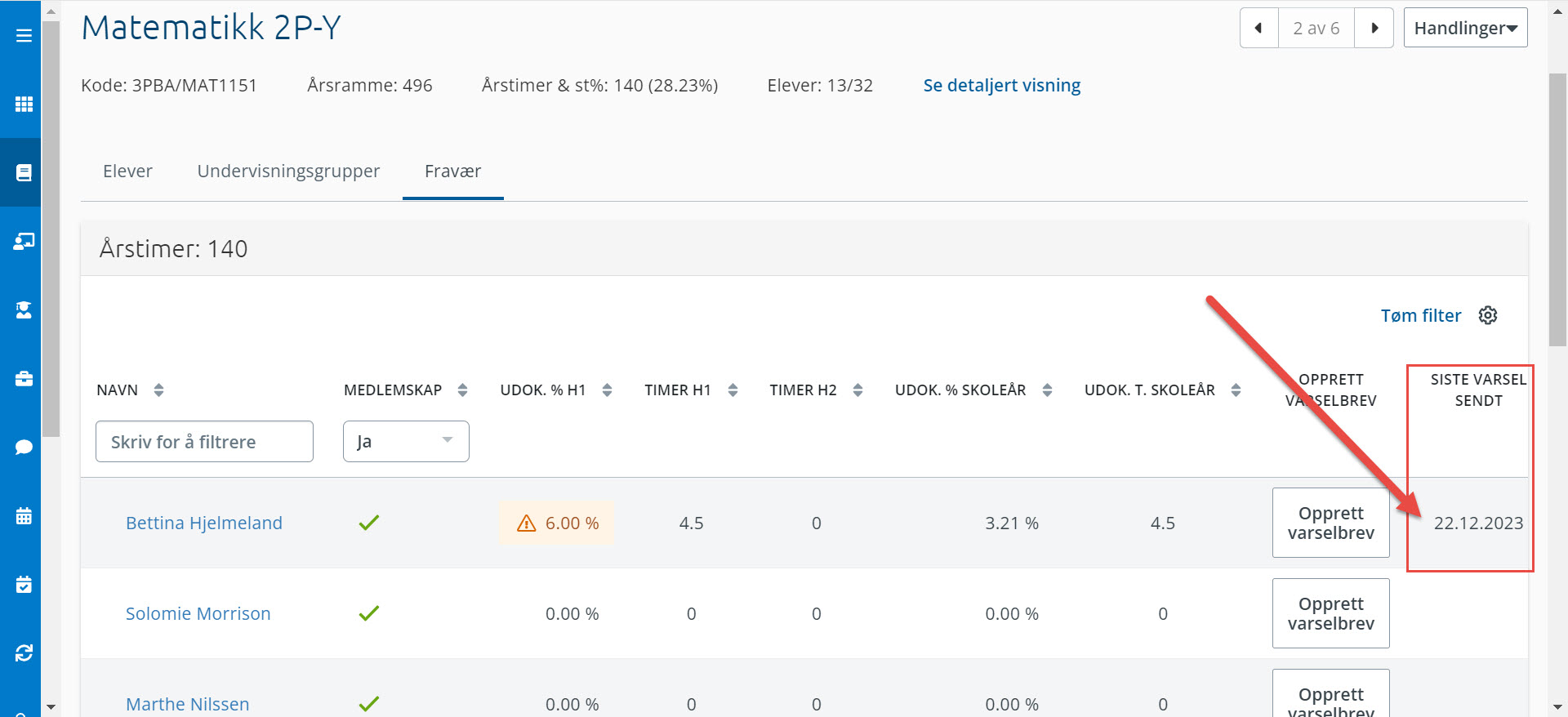Go to previous subject arrow
1568x717 pixels.
tap(1258, 28)
